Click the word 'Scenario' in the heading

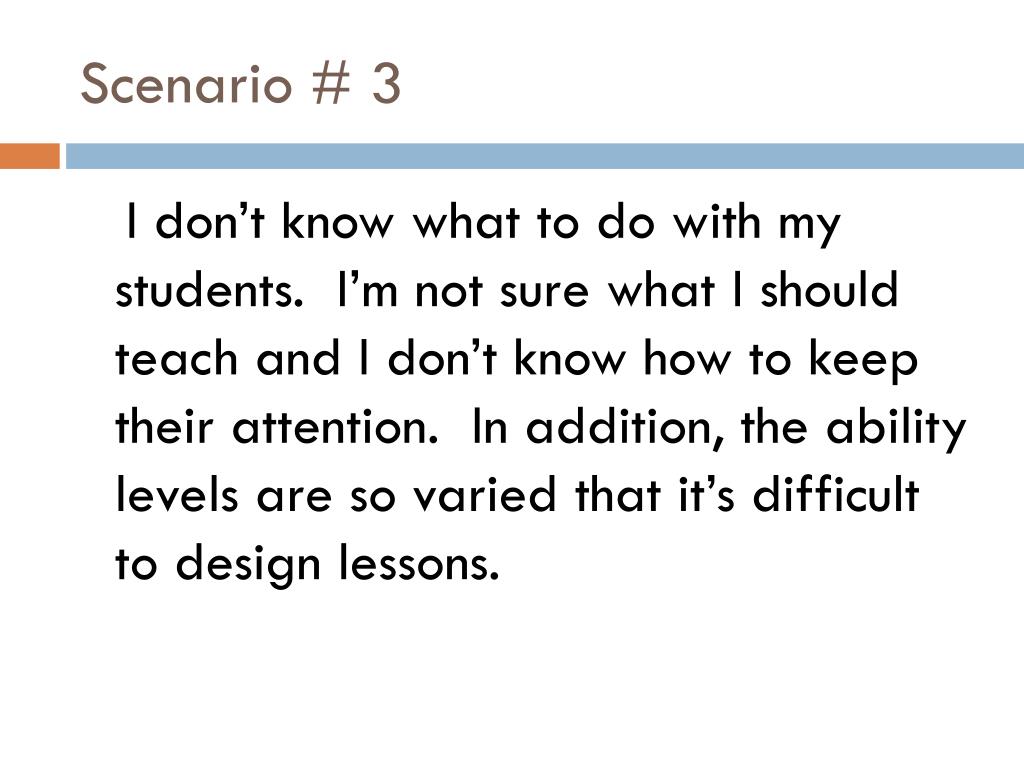pyautogui.click(x=185, y=84)
